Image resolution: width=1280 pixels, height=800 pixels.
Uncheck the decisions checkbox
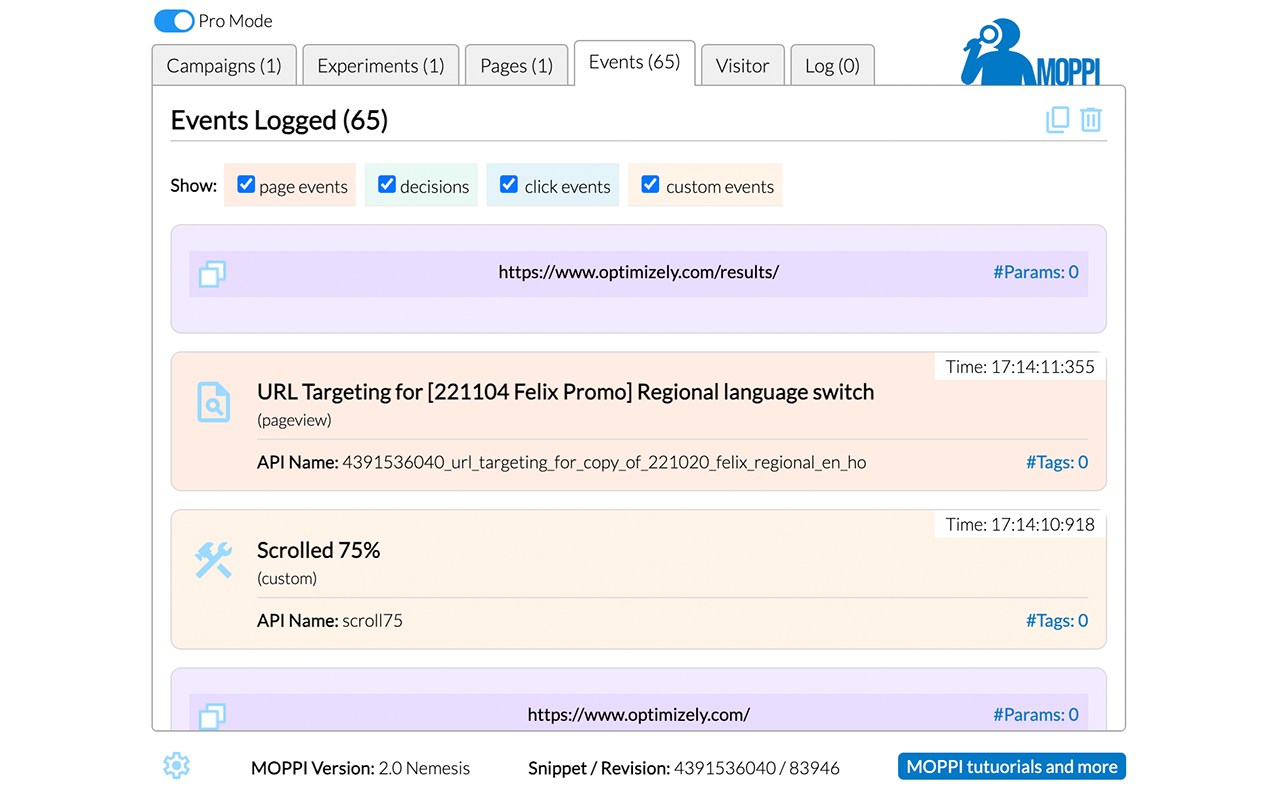(387, 185)
